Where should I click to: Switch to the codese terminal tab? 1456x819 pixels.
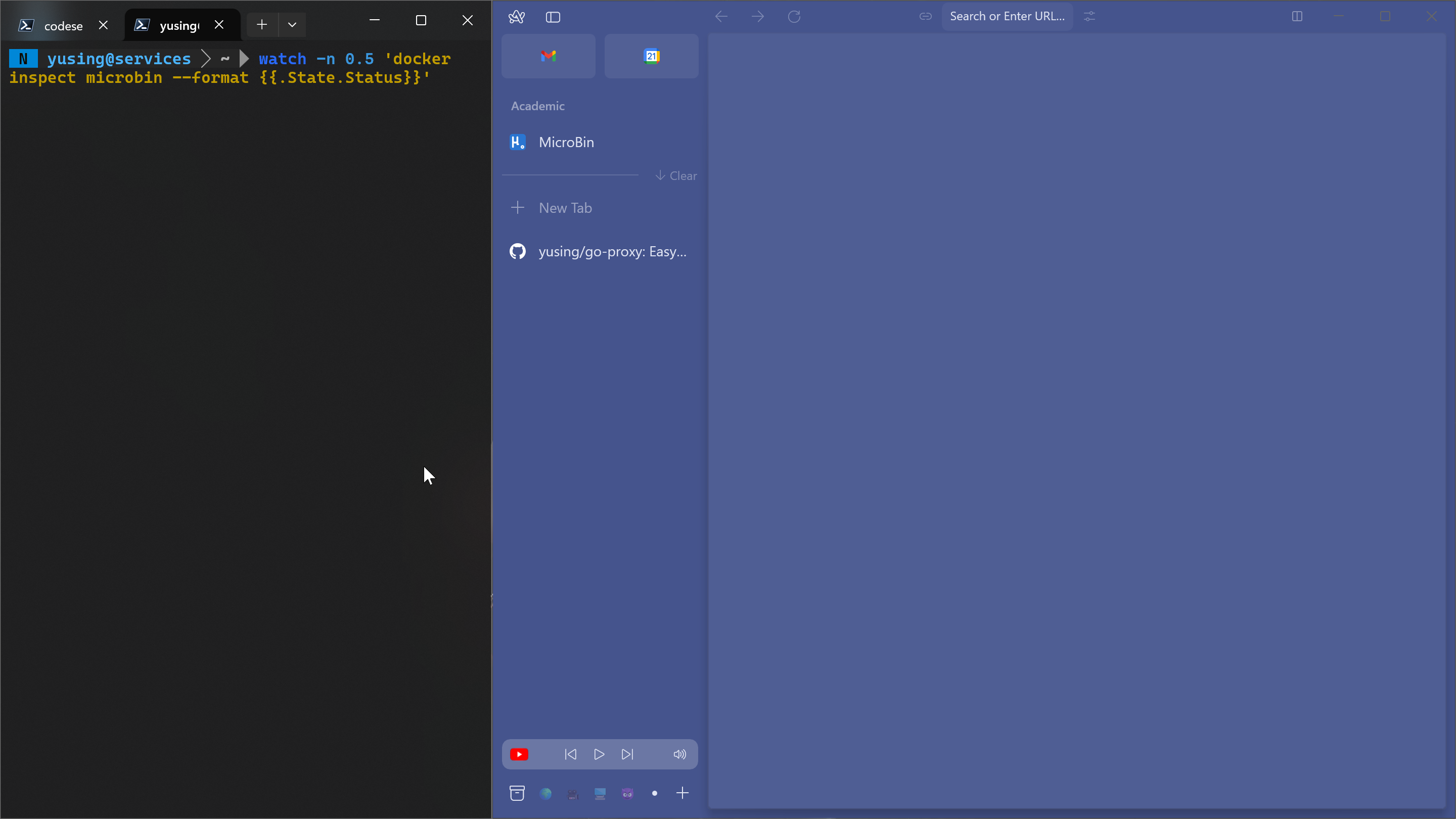63,25
